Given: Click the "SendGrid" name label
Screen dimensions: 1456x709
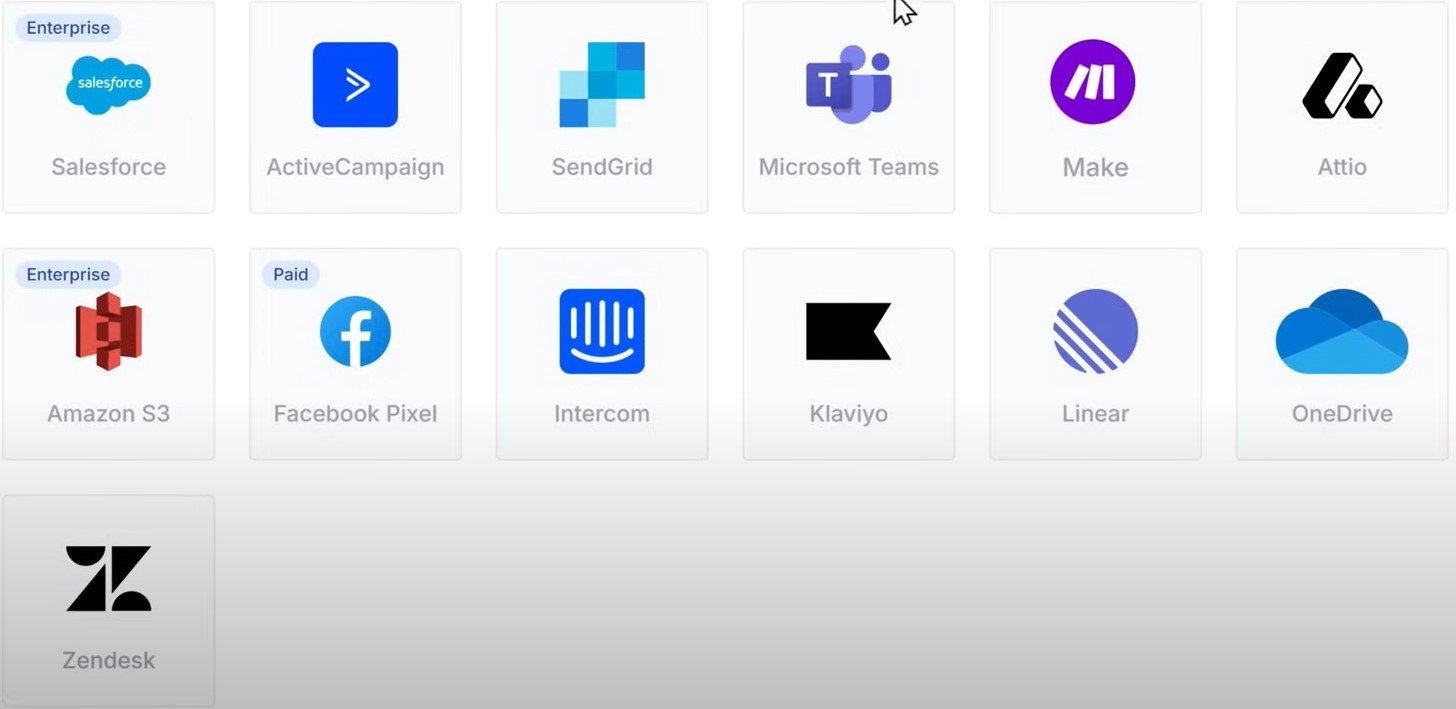Looking at the screenshot, I should click(602, 167).
